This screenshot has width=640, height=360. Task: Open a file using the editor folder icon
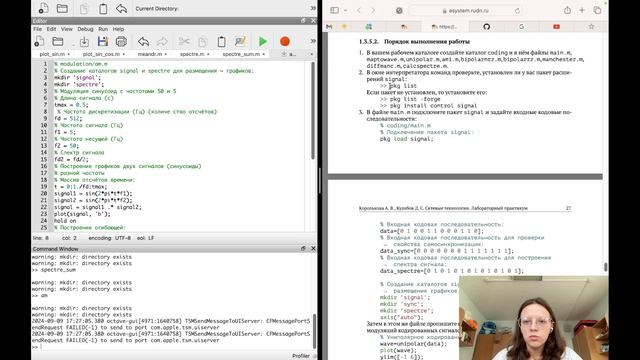coord(58,41)
